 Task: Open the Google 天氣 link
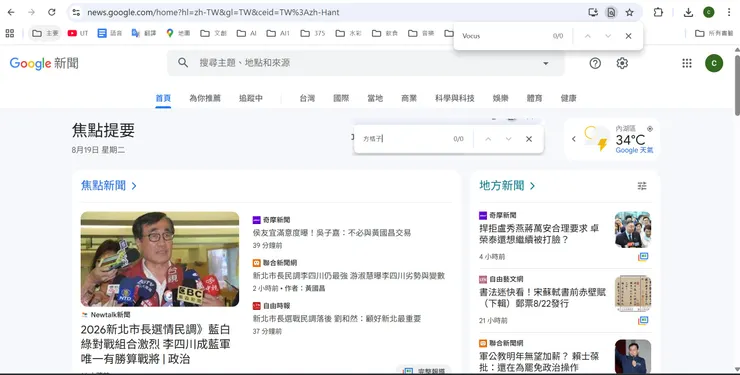(x=634, y=150)
